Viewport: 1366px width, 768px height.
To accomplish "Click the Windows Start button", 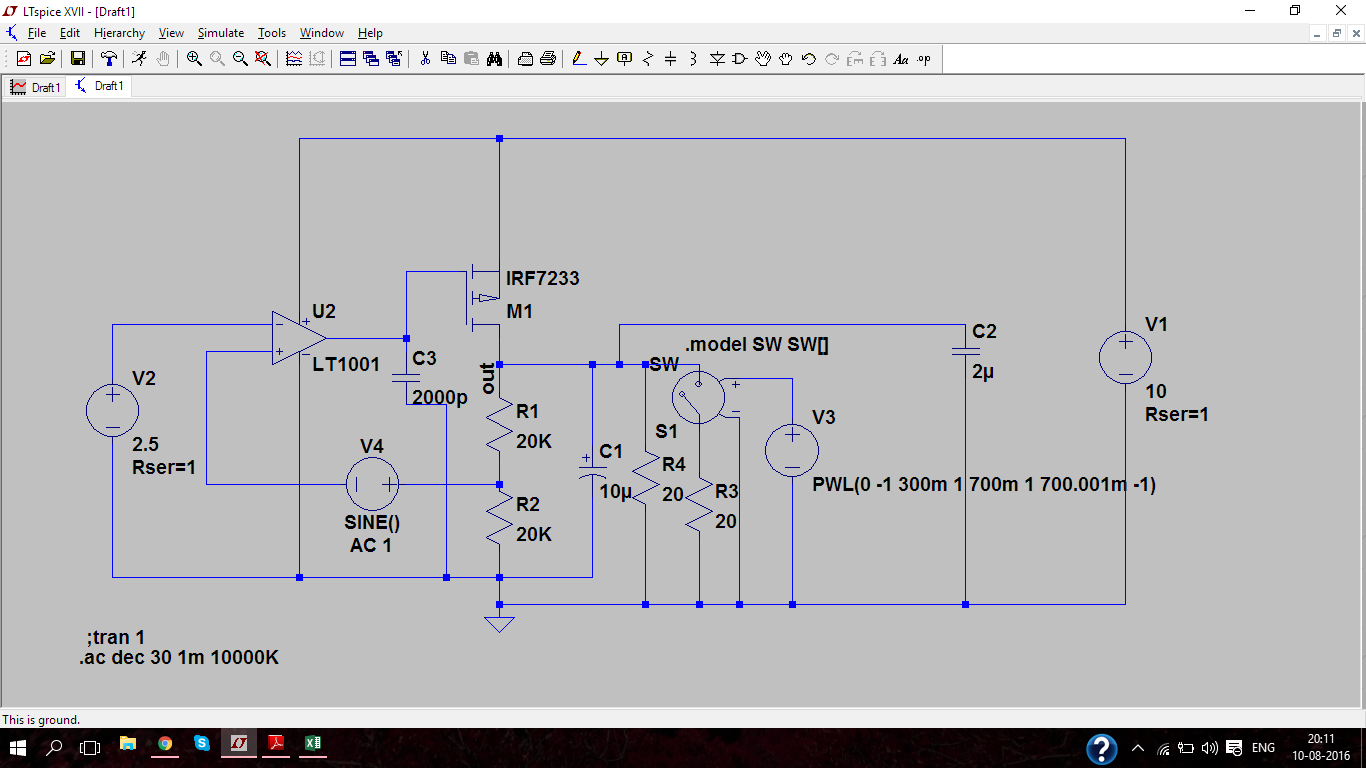I will pos(18,747).
